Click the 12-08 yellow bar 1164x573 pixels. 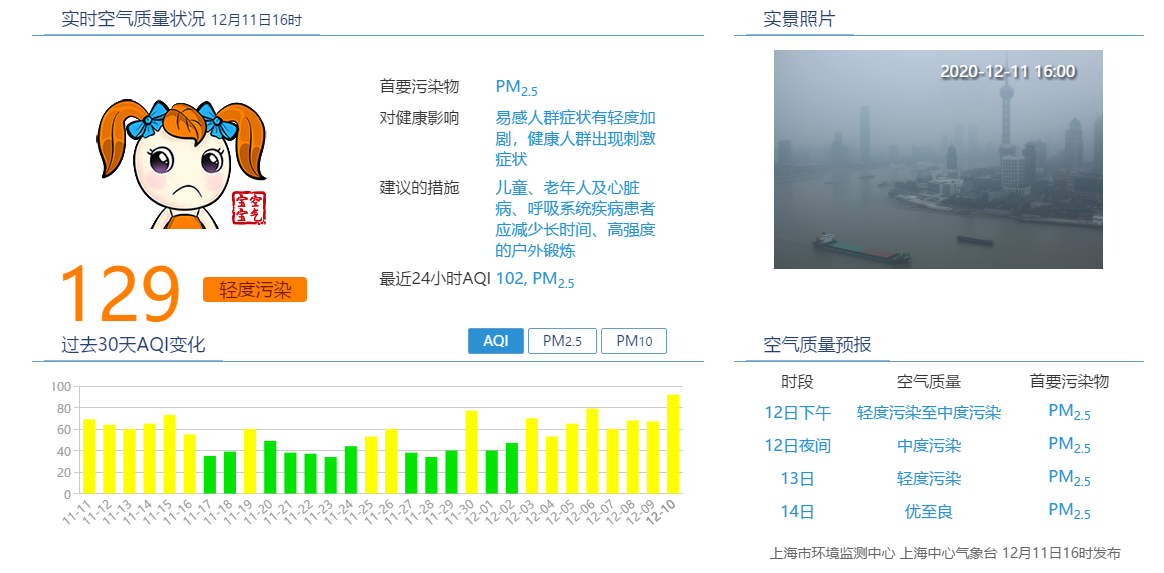632,457
